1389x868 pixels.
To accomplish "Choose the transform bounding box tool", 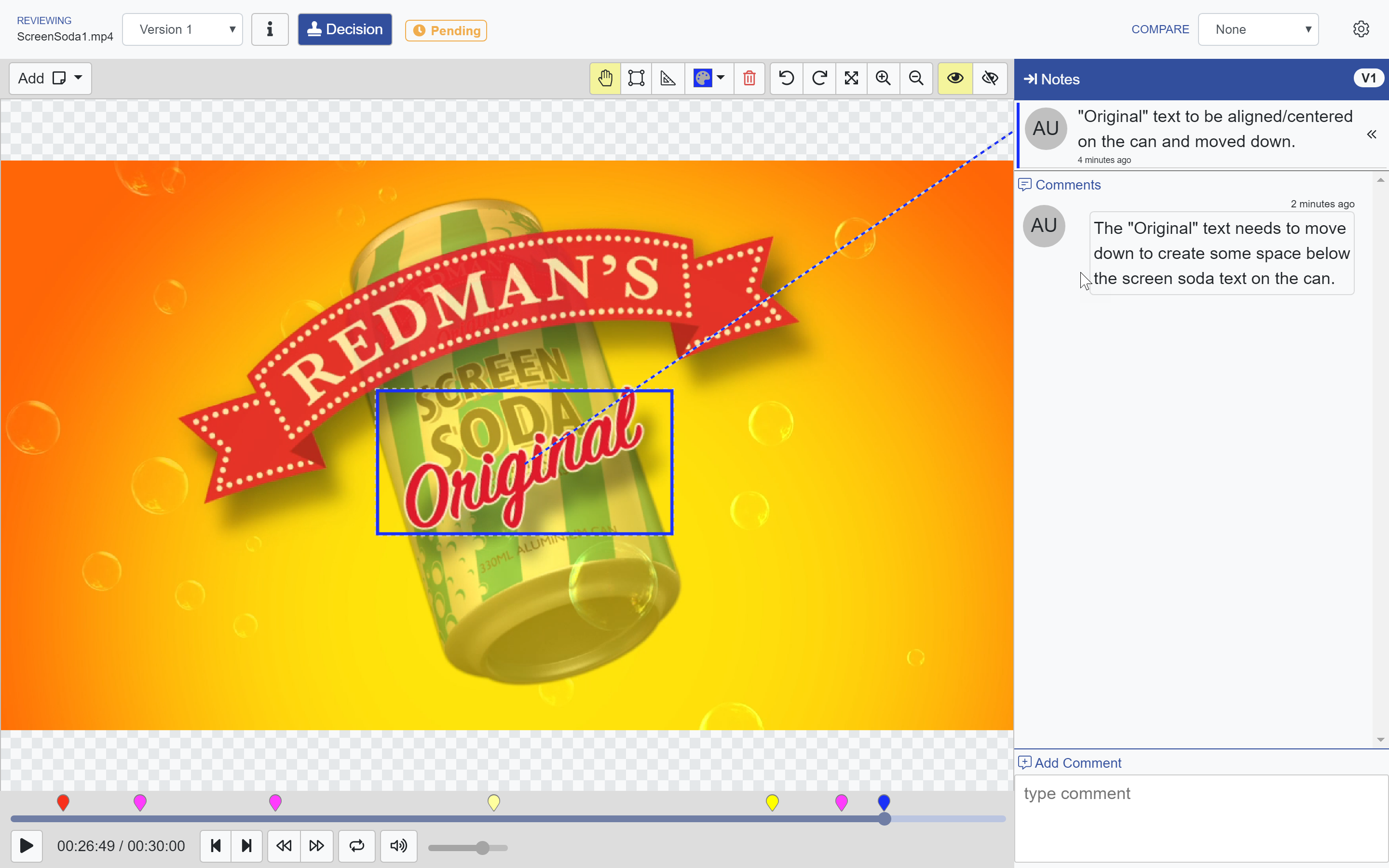I will click(636, 78).
